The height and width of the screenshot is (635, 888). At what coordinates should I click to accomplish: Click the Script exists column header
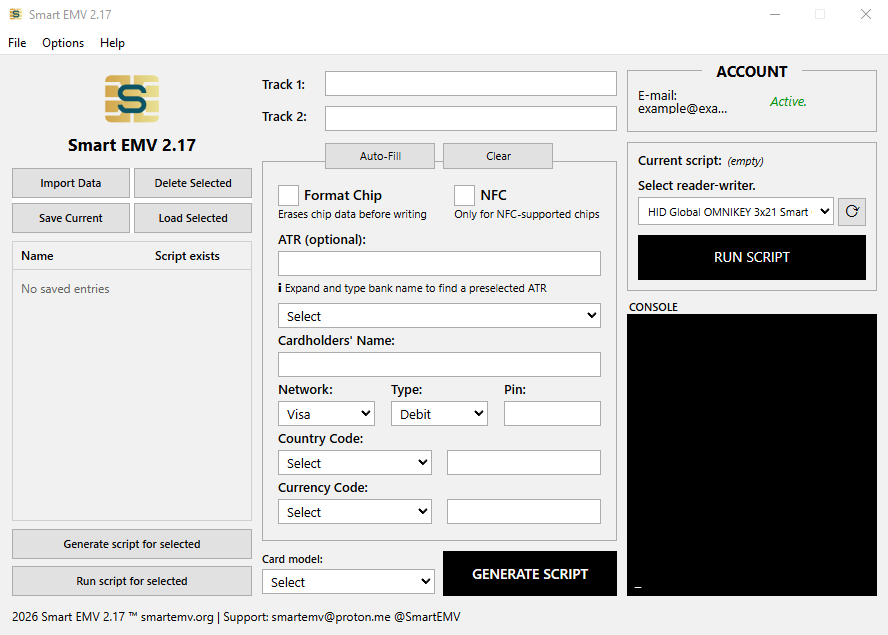[x=187, y=256]
